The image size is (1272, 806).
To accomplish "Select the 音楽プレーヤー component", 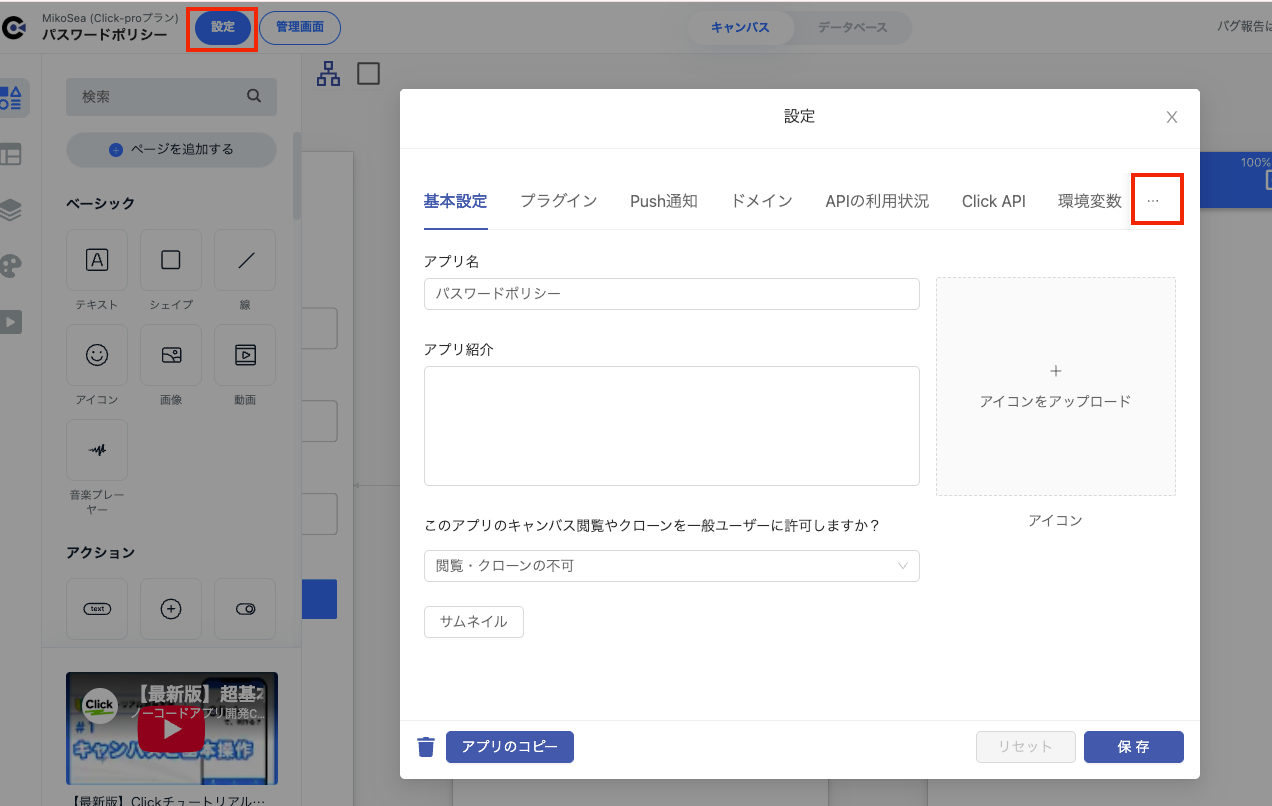I will coord(97,450).
